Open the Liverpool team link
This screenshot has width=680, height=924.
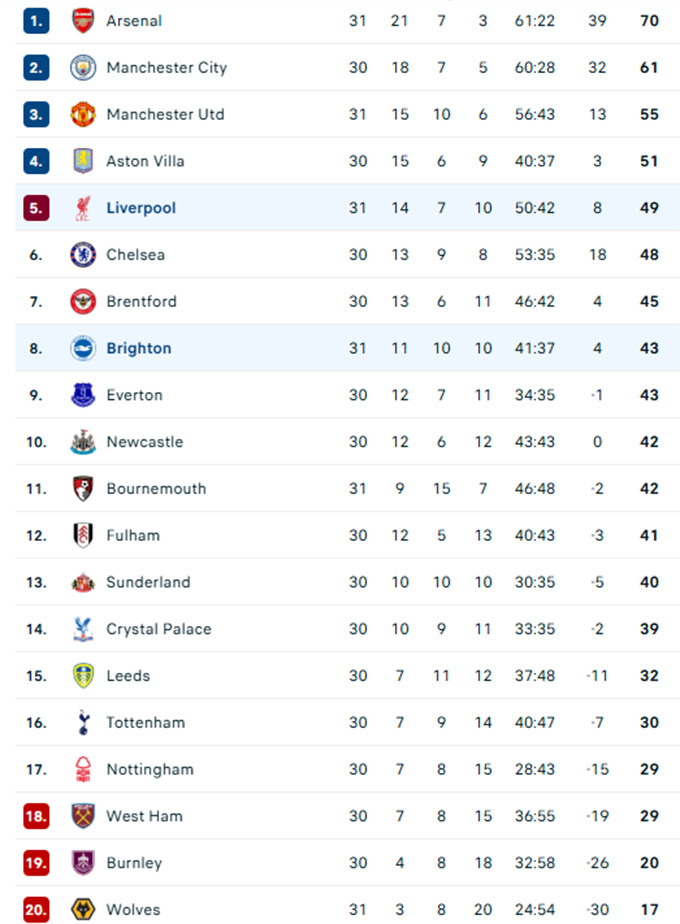(x=141, y=208)
